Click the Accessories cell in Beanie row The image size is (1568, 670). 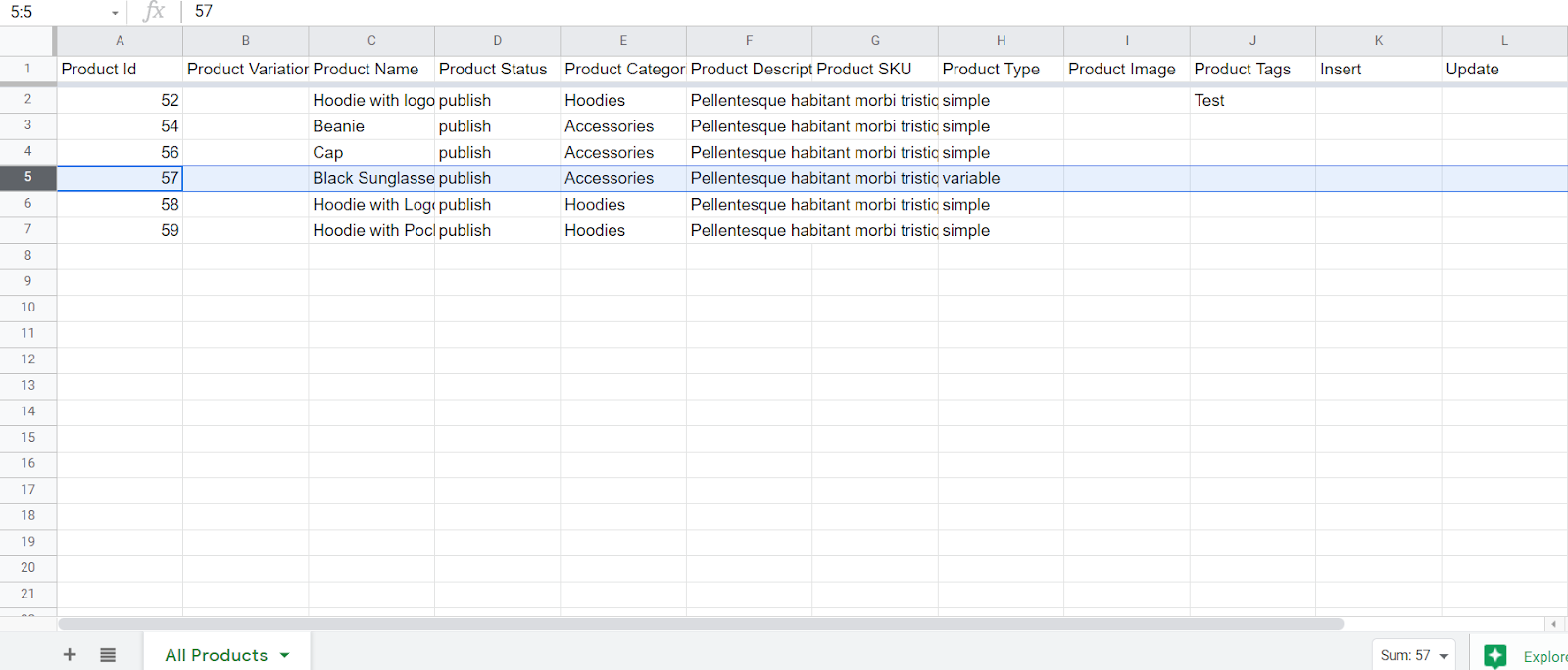623,126
